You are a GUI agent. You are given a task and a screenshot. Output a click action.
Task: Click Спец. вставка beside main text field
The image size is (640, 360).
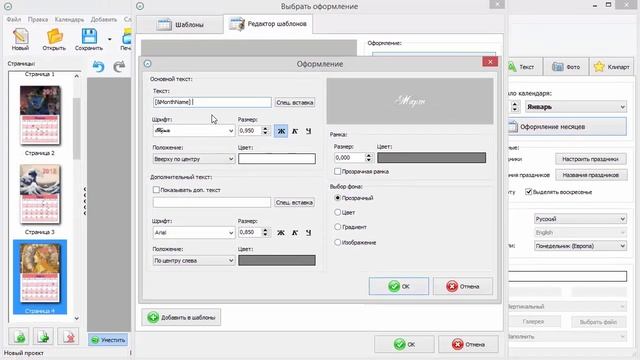295,102
